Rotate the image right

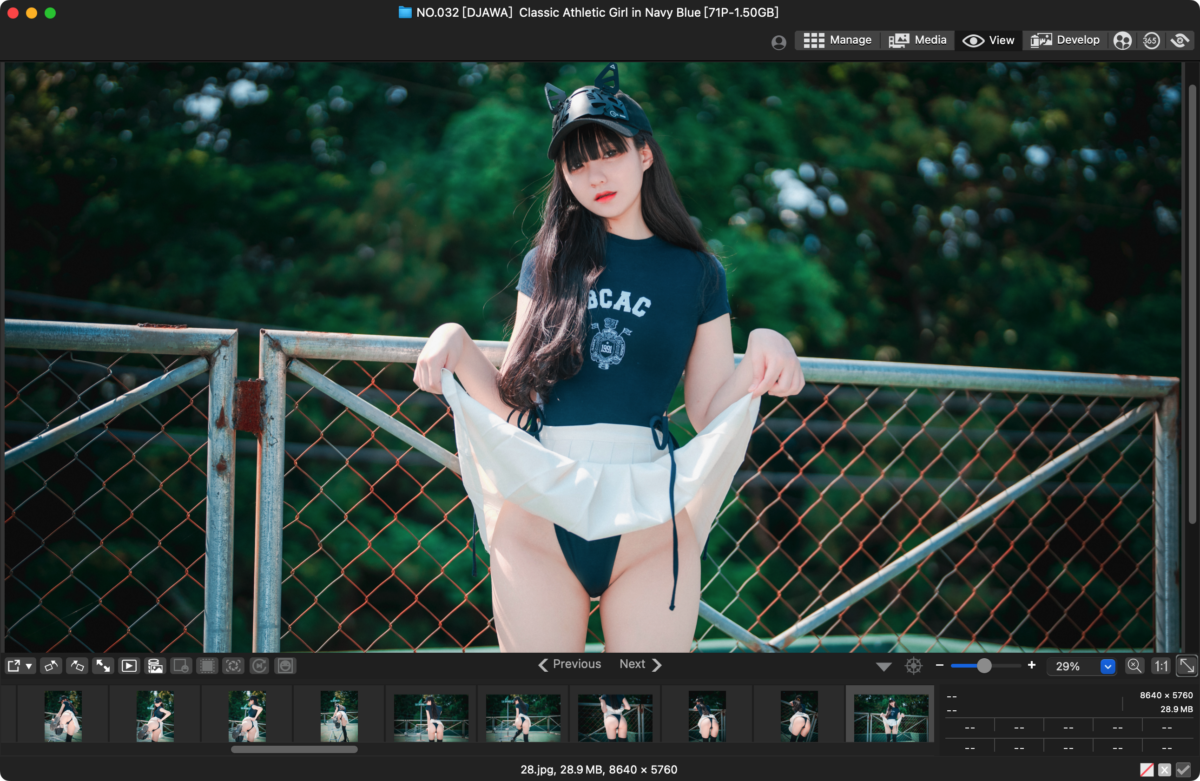(77, 665)
